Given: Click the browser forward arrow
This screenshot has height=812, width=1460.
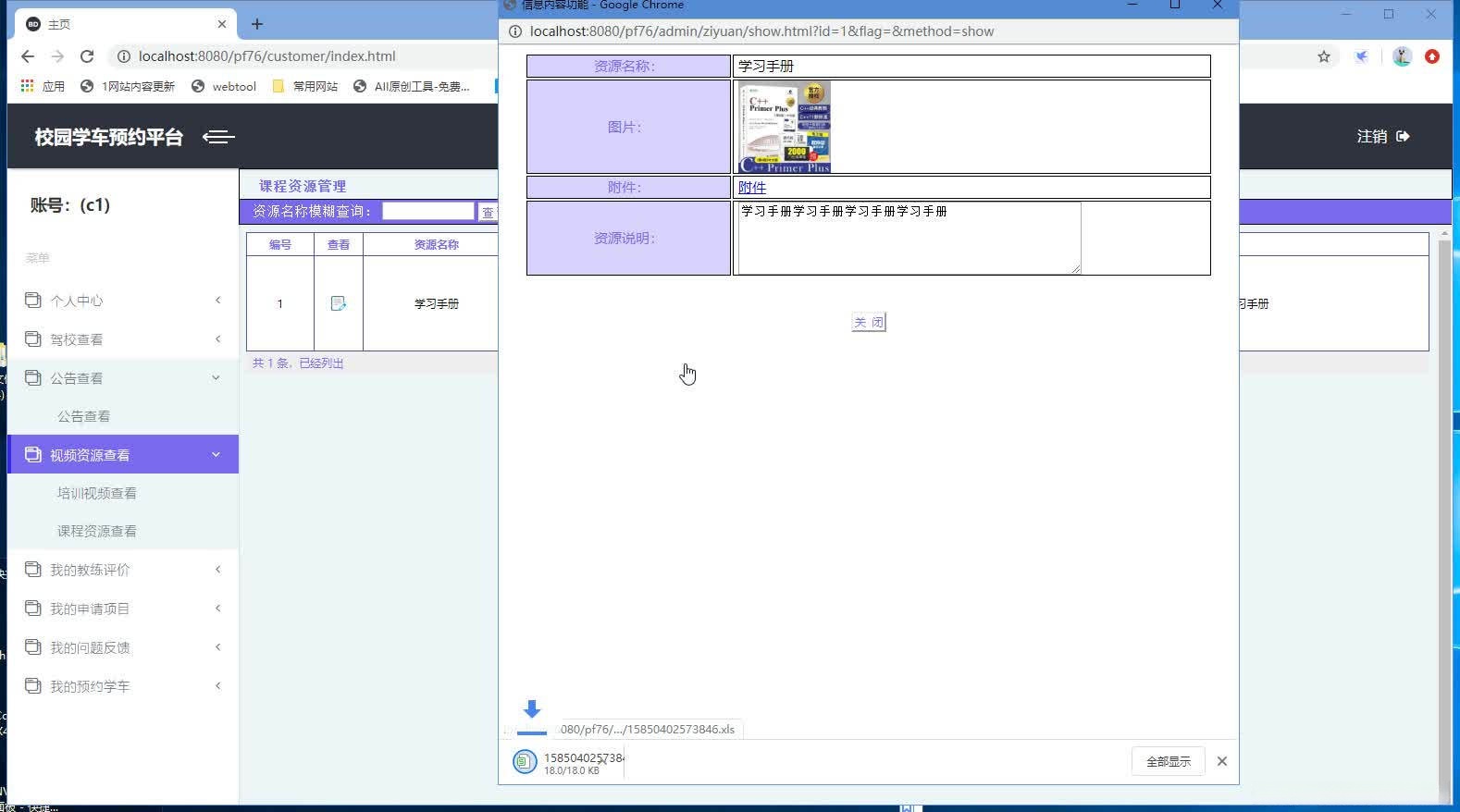Looking at the screenshot, I should click(57, 56).
